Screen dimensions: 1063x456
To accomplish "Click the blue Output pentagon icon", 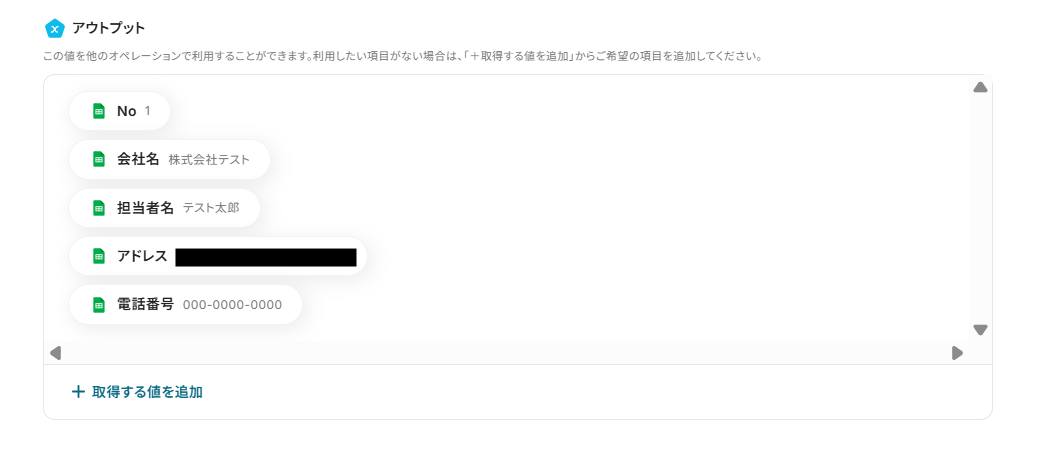I will click(x=54, y=28).
